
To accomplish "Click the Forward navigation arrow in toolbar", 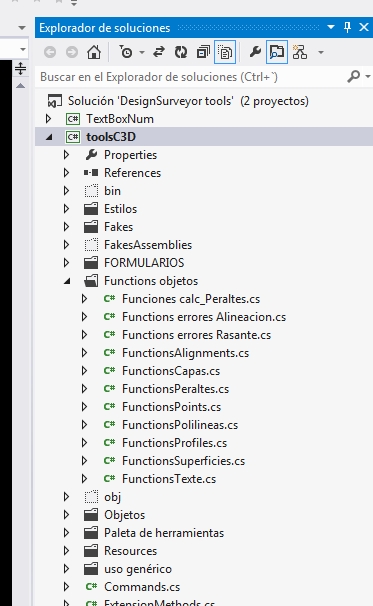I will point(72,52).
